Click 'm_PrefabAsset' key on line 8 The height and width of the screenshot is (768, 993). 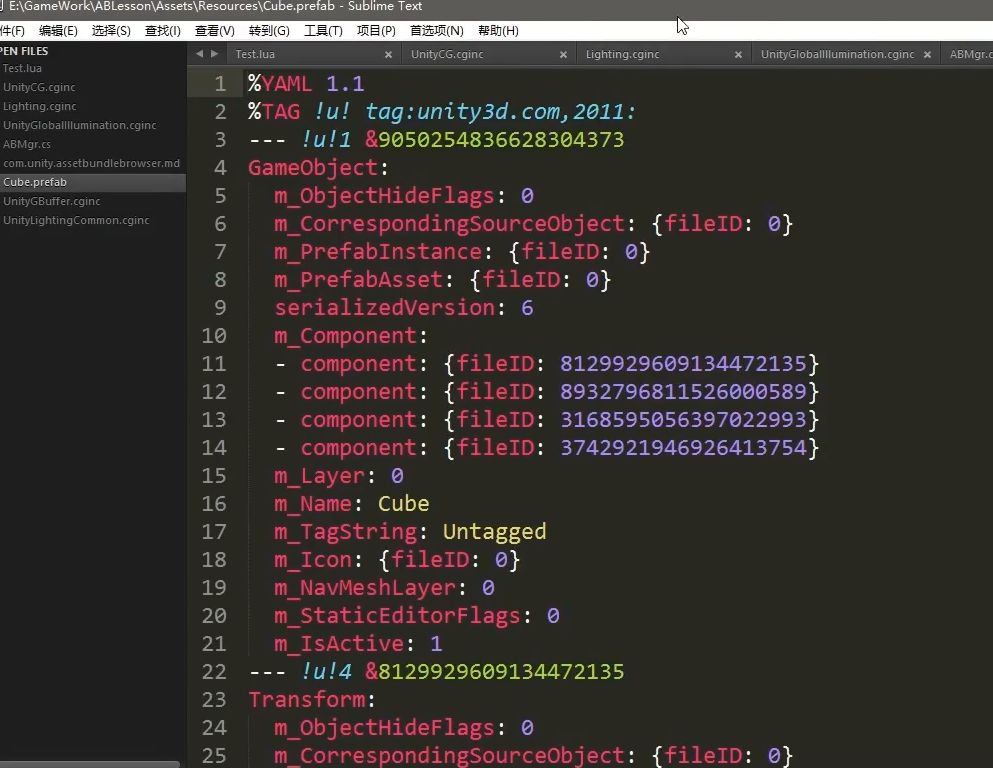pos(358,280)
